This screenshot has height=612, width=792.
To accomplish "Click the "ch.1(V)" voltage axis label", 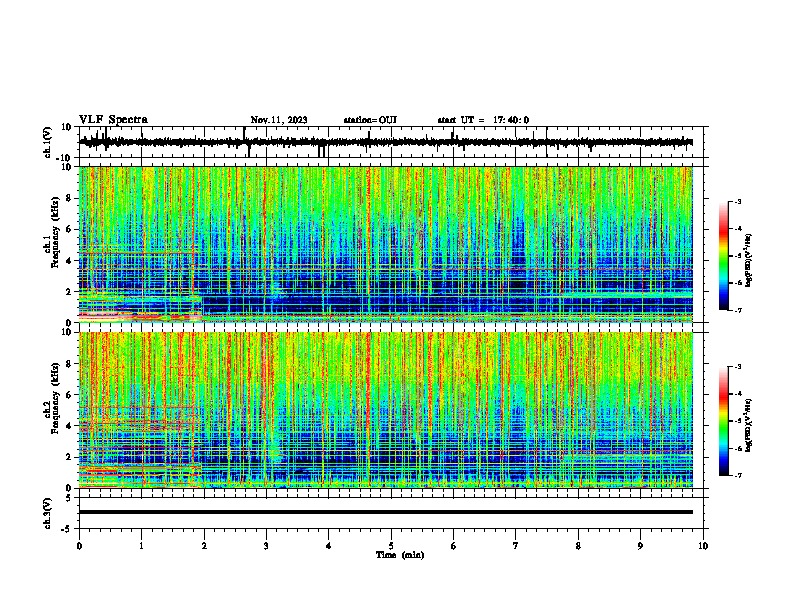I will click(x=48, y=142).
